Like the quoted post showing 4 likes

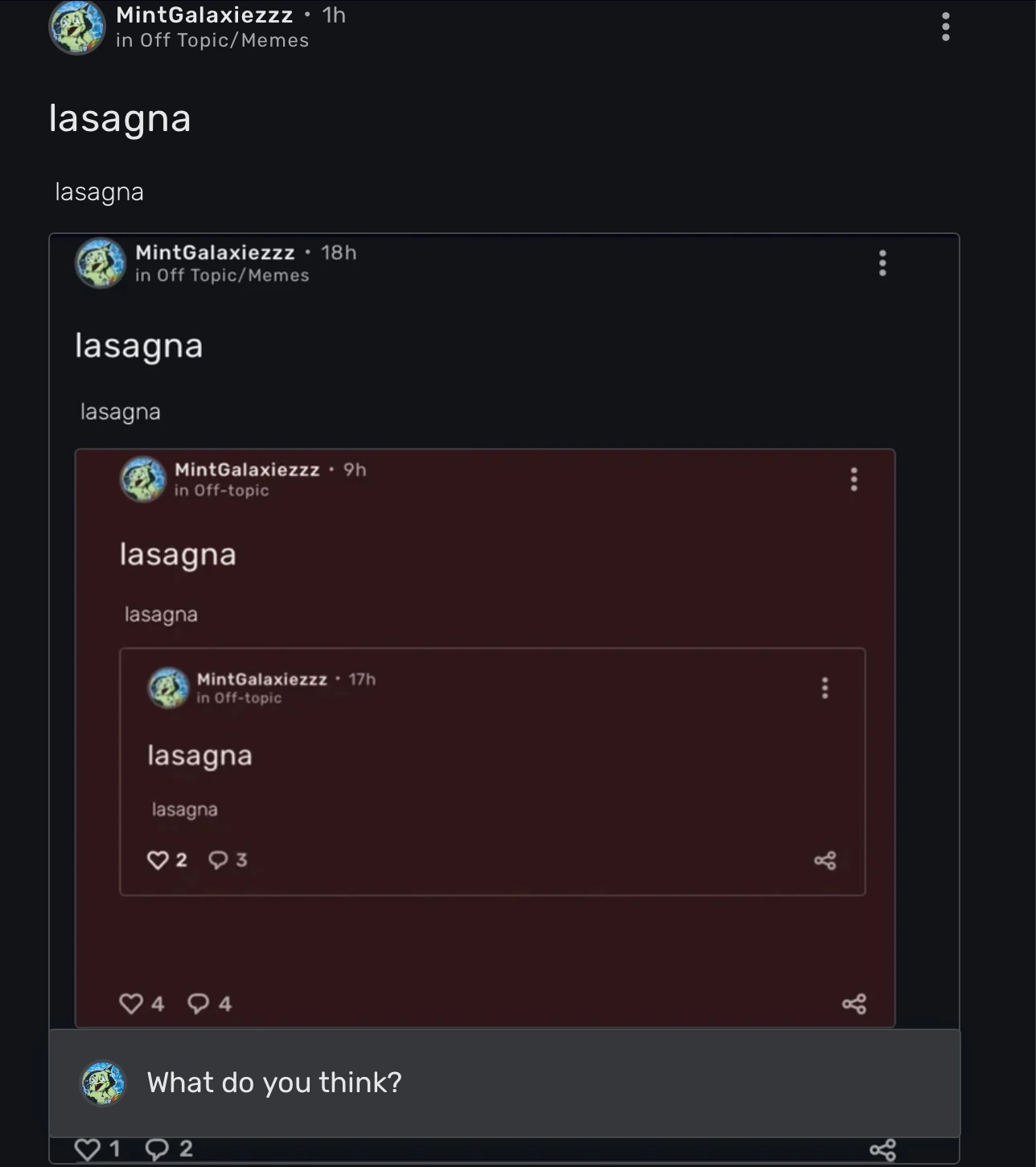pyautogui.click(x=132, y=1003)
